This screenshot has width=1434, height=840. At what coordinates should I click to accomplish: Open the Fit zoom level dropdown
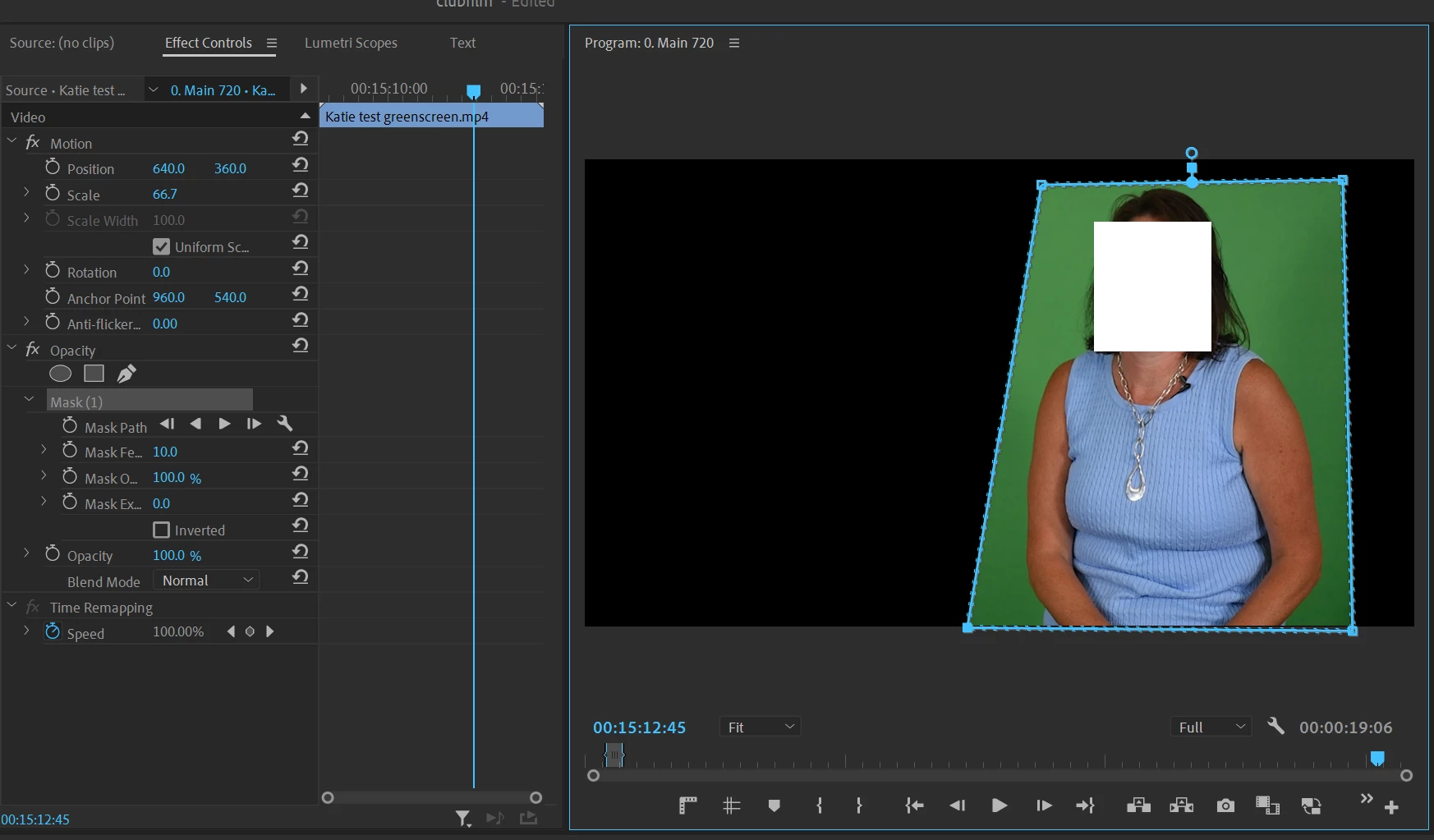760,727
